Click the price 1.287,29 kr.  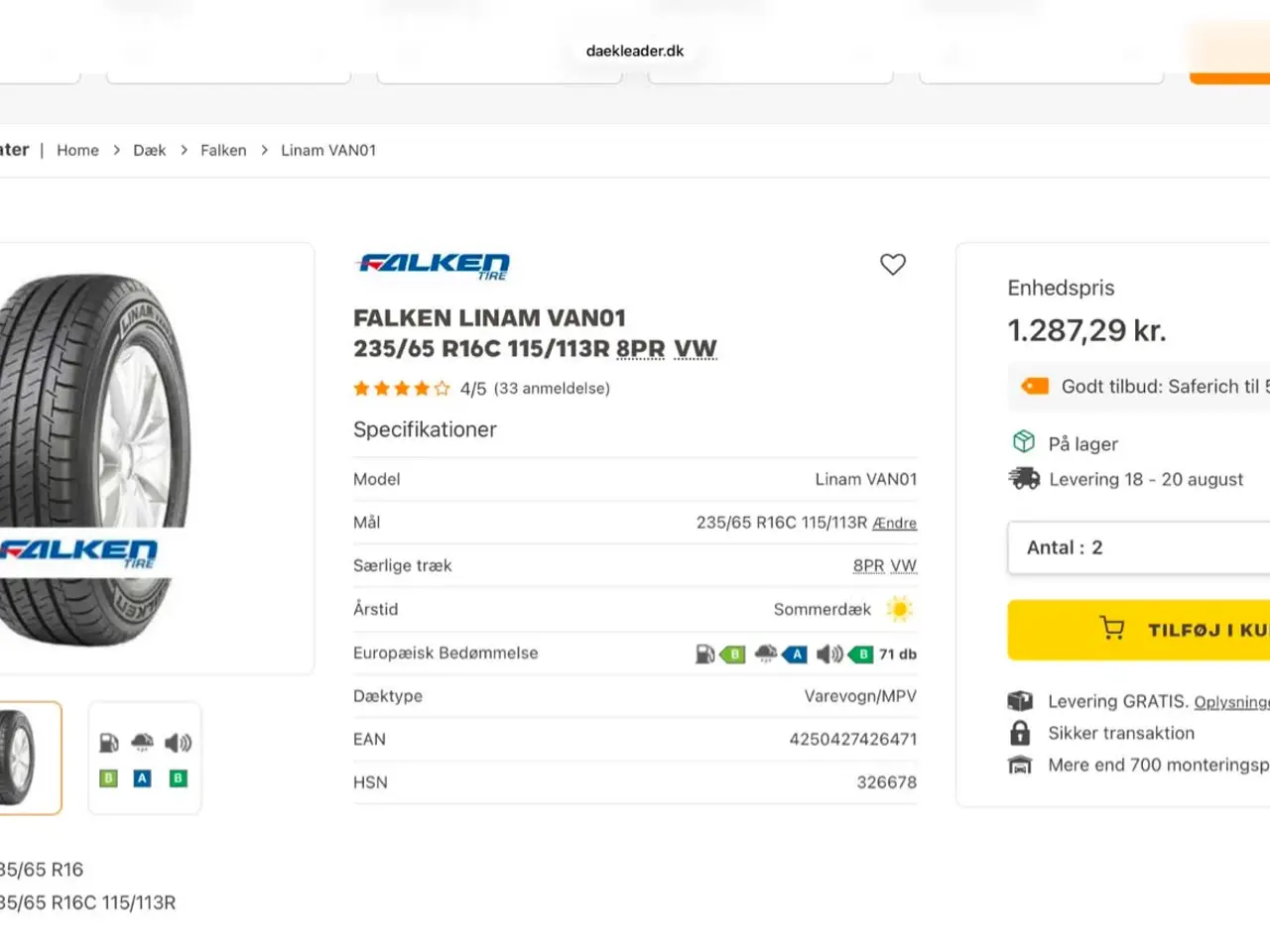pyautogui.click(x=1087, y=330)
